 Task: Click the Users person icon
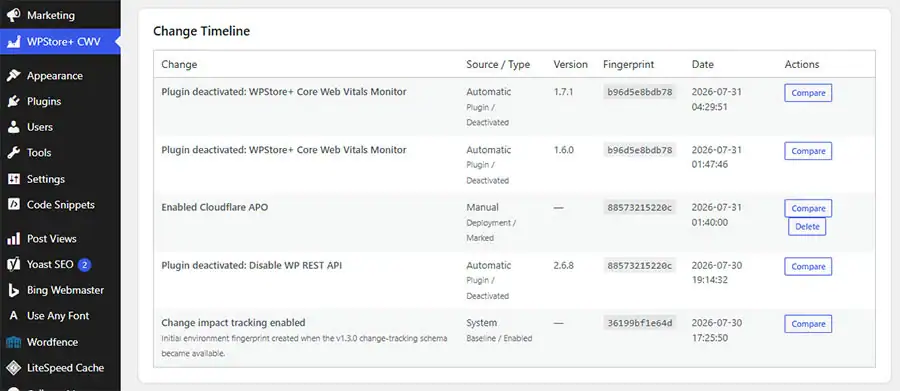tap(14, 127)
